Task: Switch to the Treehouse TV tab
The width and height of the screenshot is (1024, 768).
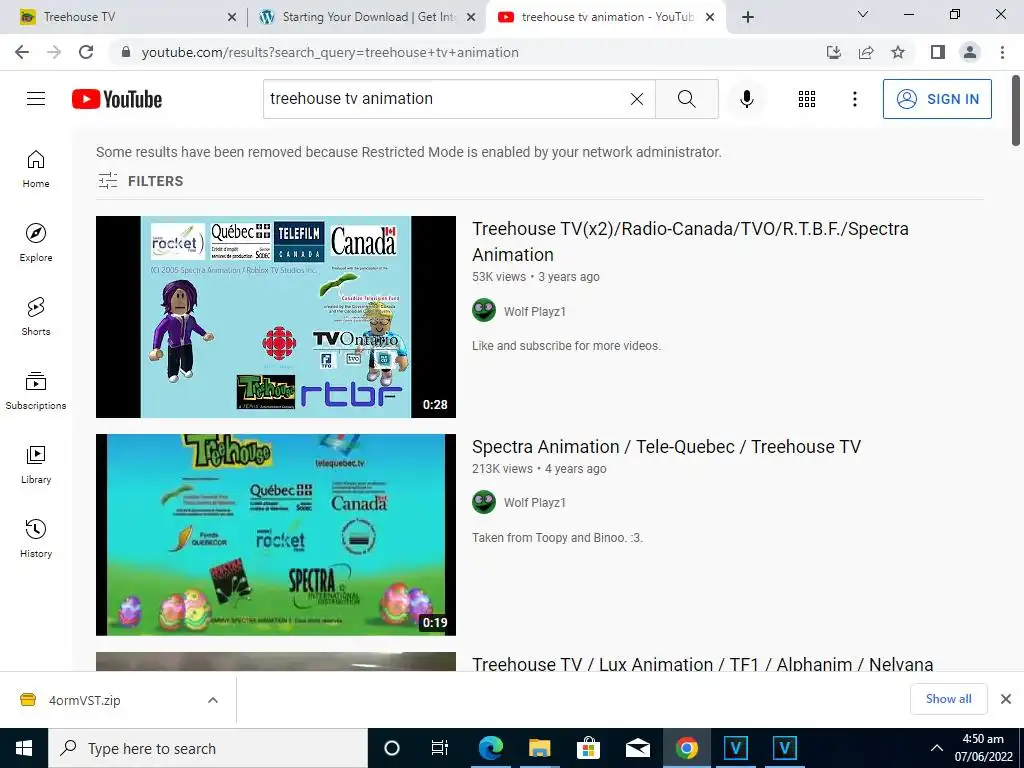Action: [x=124, y=17]
